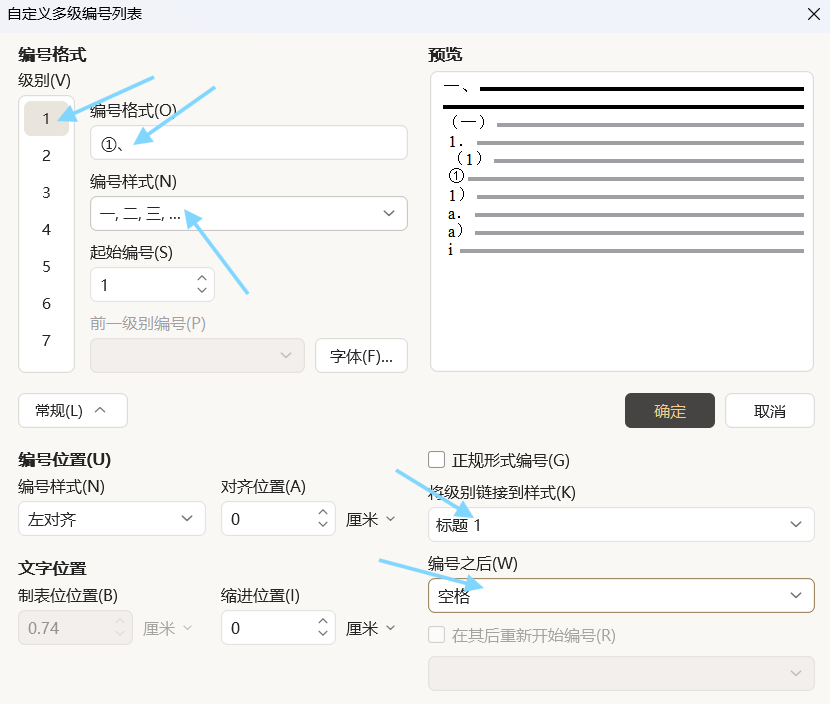The height and width of the screenshot is (704, 830).
Task: Open 将级别链接到样式 dropdown showing 标题 1
Action: [620, 524]
